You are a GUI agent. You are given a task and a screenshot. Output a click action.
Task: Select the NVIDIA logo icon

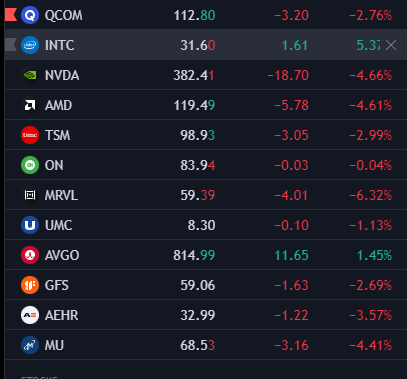pyautogui.click(x=30, y=75)
